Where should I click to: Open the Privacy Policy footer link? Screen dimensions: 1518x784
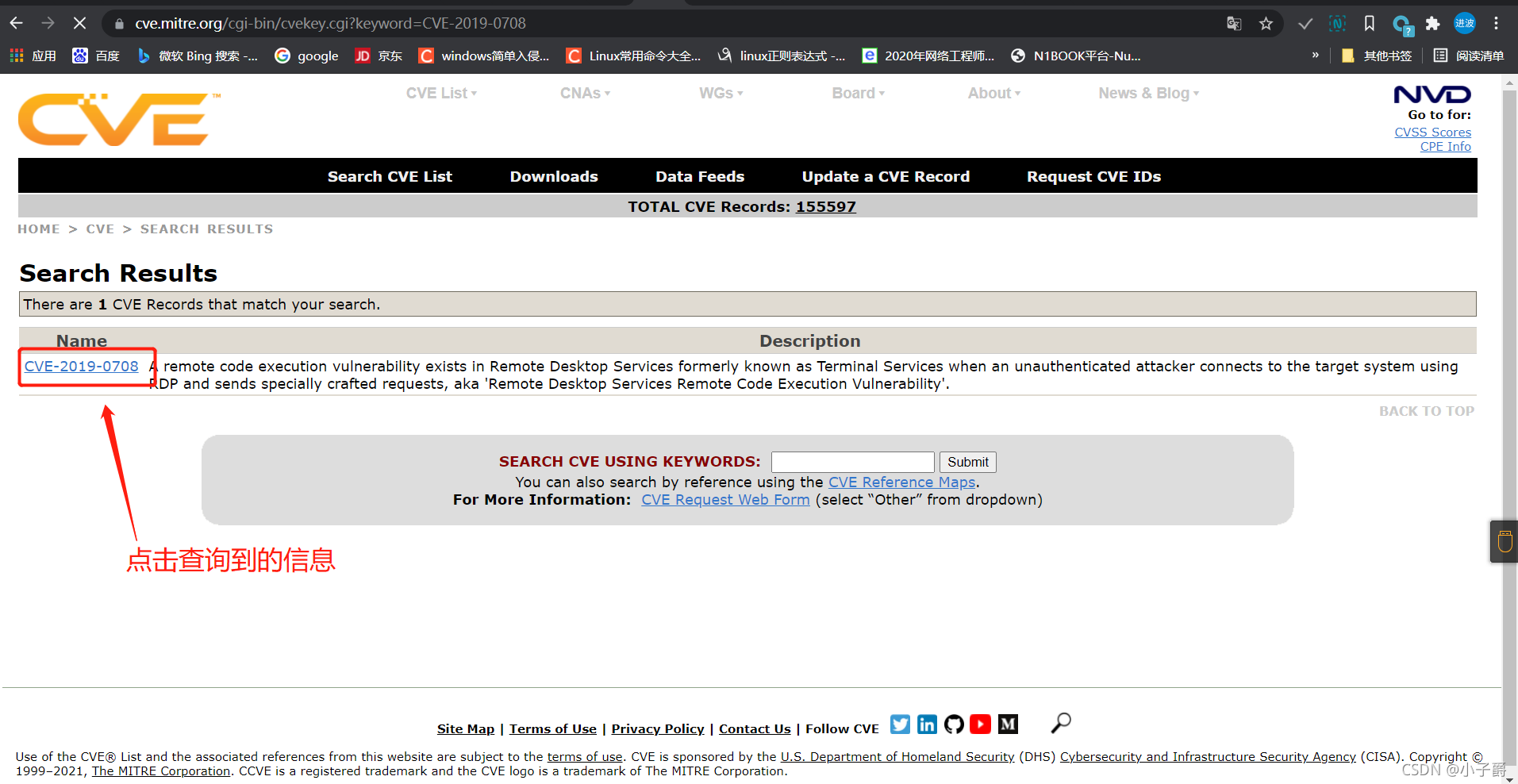(x=658, y=728)
